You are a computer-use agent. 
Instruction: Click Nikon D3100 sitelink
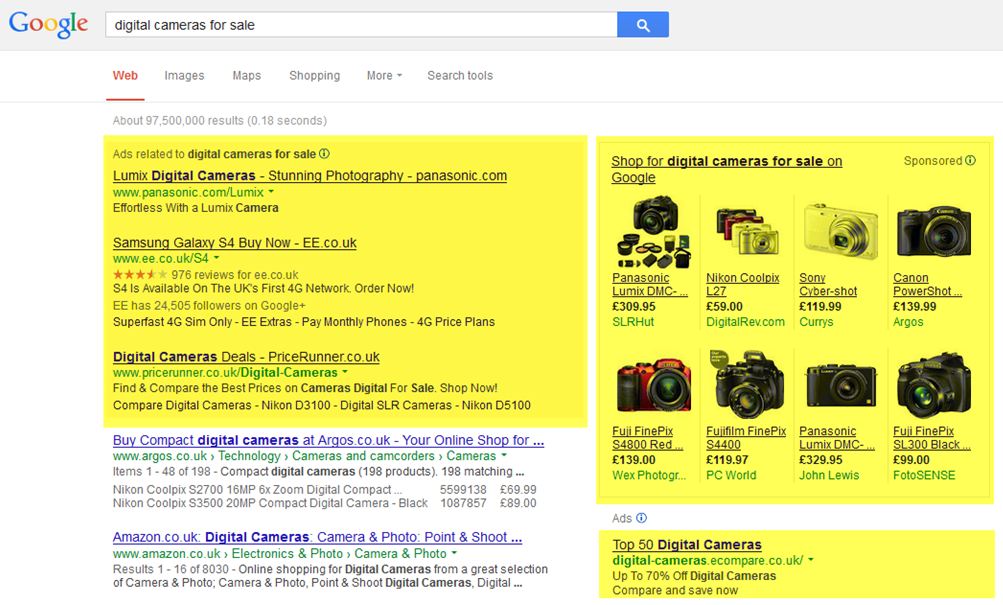296,405
